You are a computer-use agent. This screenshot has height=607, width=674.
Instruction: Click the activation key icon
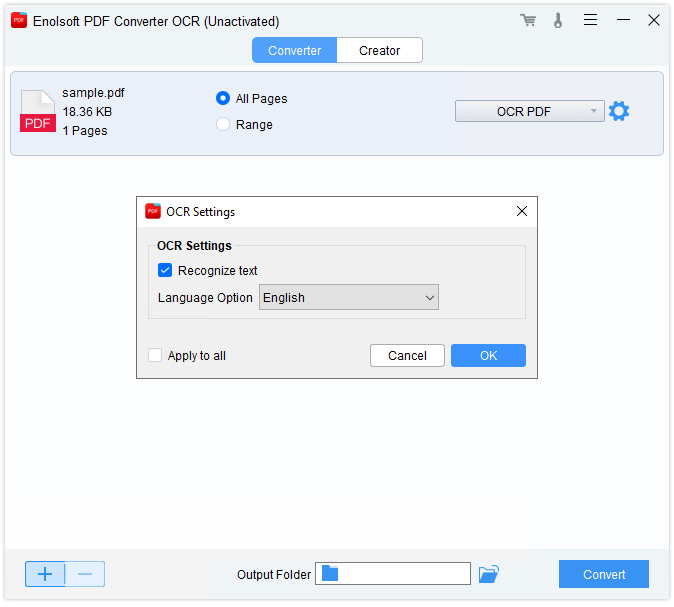click(558, 20)
